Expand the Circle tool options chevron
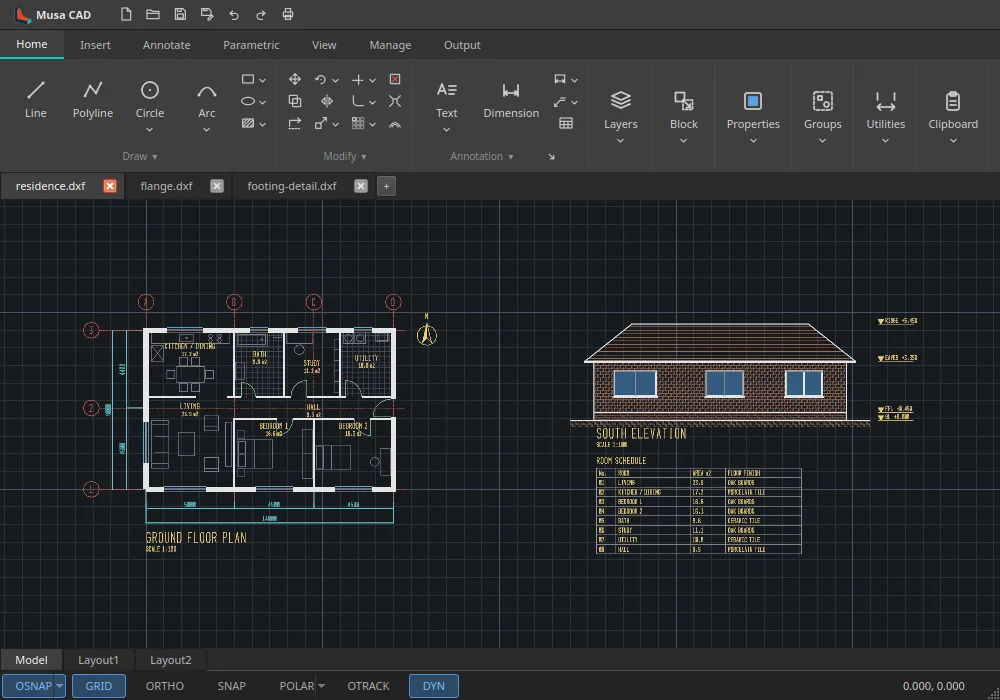Image resolution: width=1000 pixels, height=700 pixels. click(150, 130)
